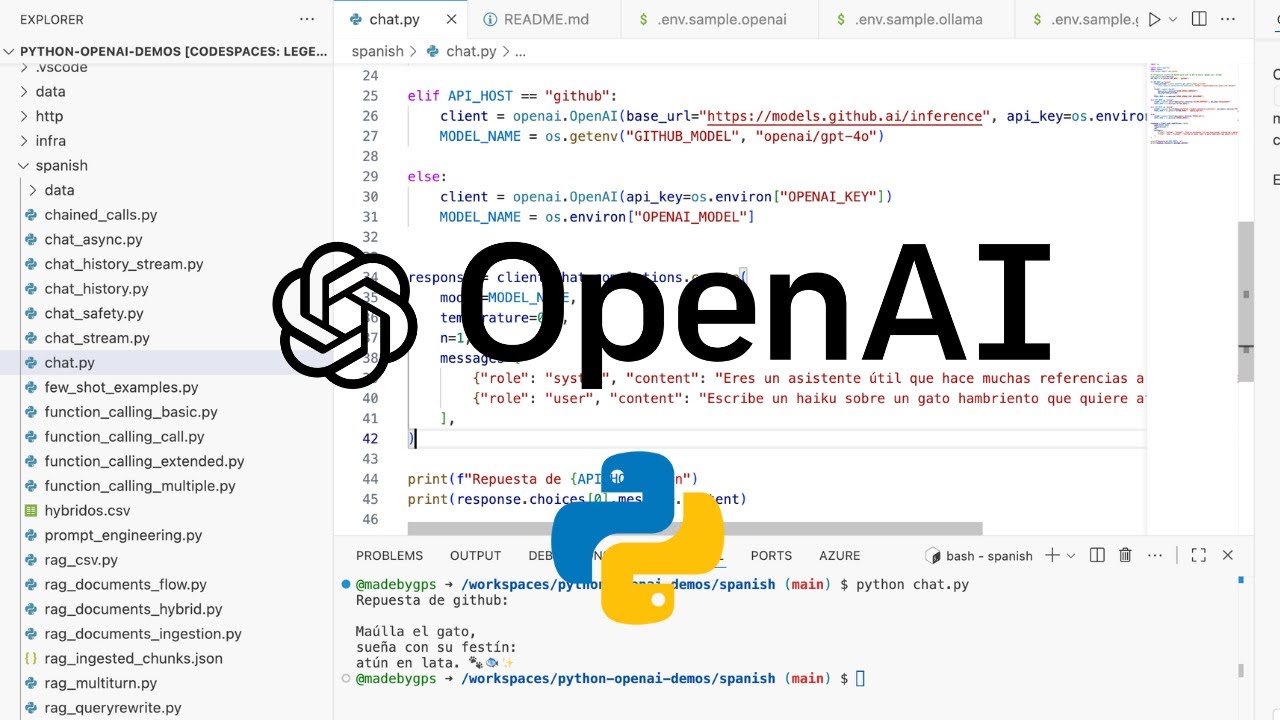Follow the models.github.ai/inference URL link
The height and width of the screenshot is (720, 1280).
(844, 116)
